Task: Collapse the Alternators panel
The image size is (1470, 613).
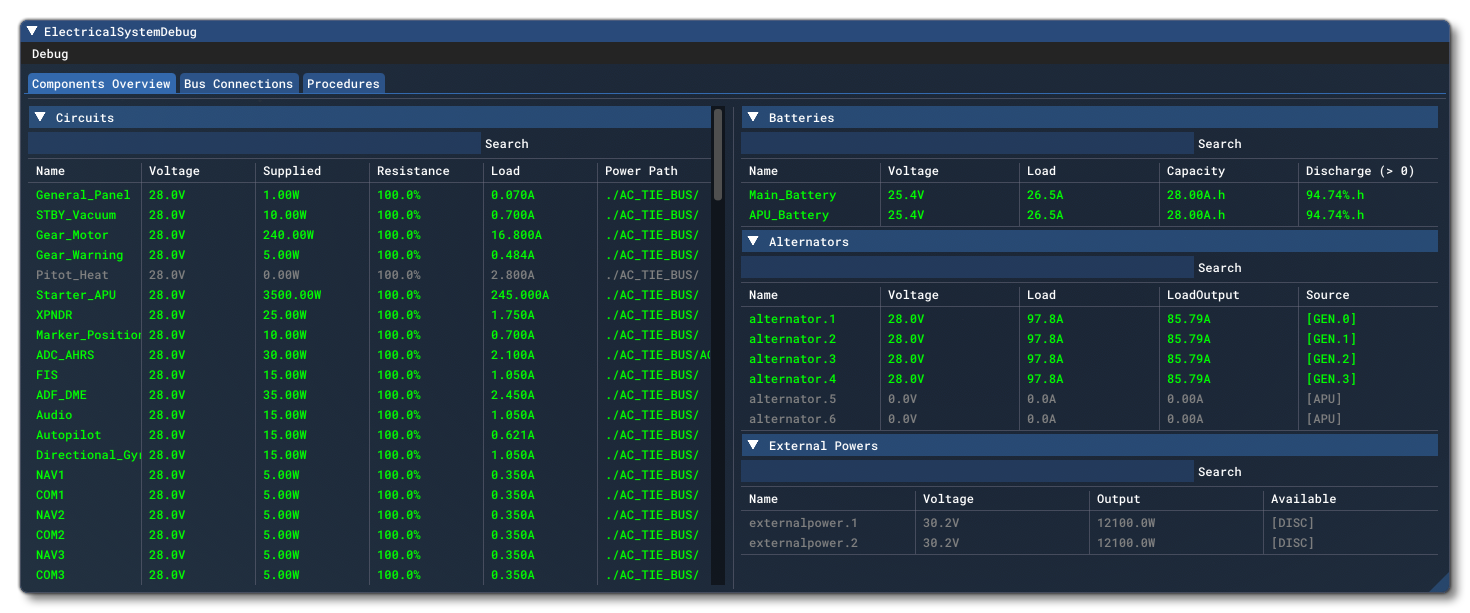Action: (x=752, y=241)
